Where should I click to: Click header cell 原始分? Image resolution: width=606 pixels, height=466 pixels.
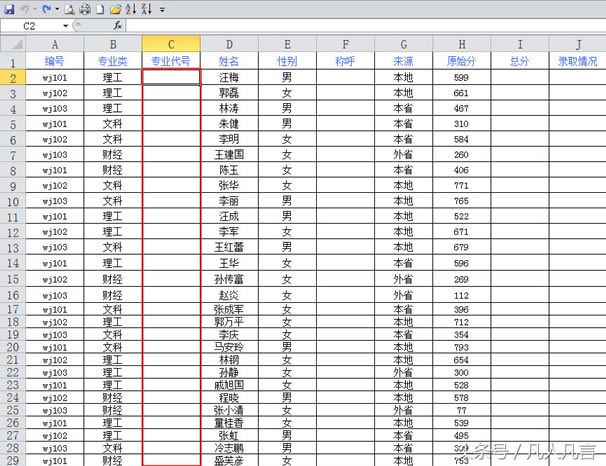click(x=462, y=61)
